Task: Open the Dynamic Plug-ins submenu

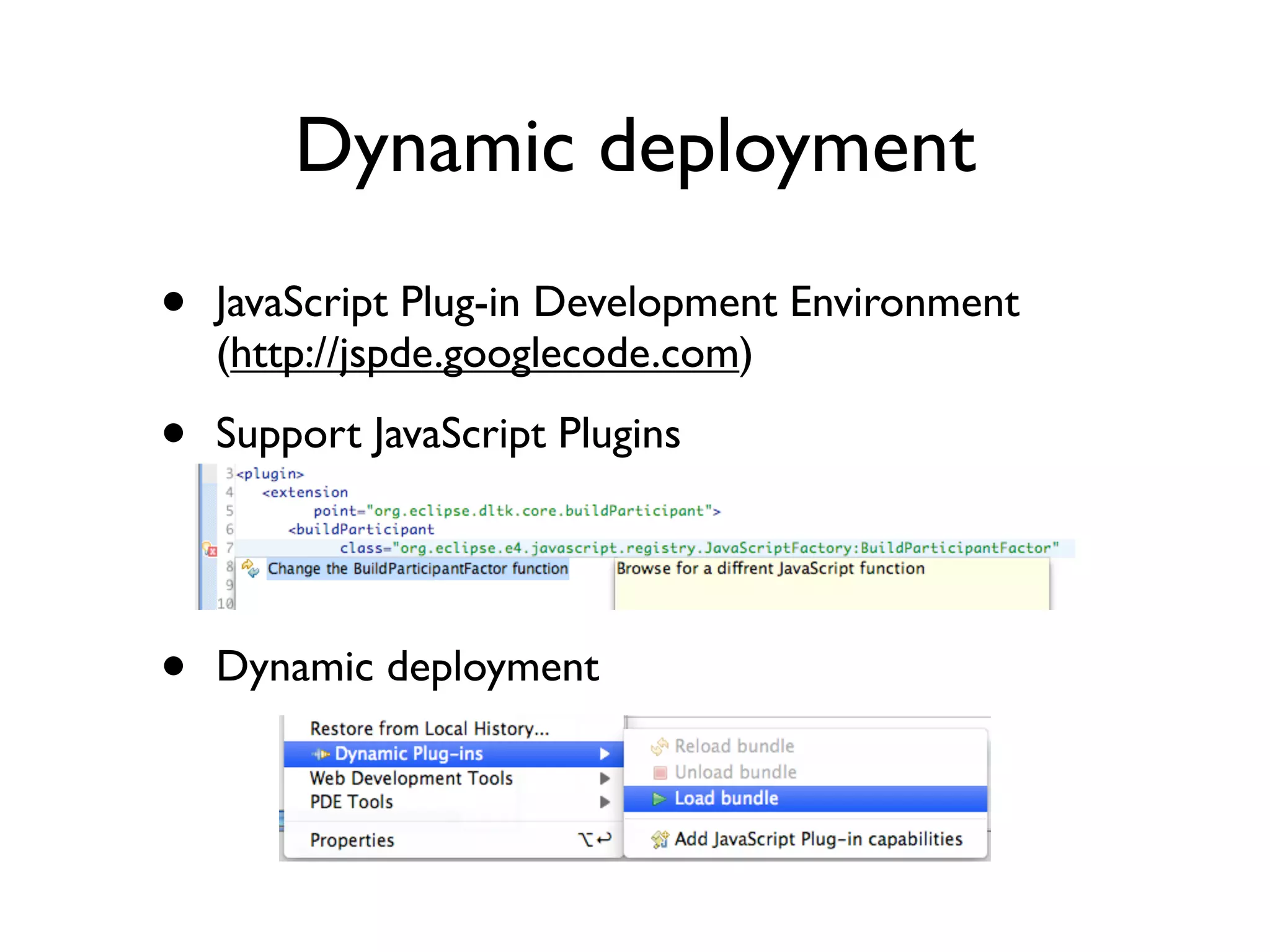Action: [453, 754]
